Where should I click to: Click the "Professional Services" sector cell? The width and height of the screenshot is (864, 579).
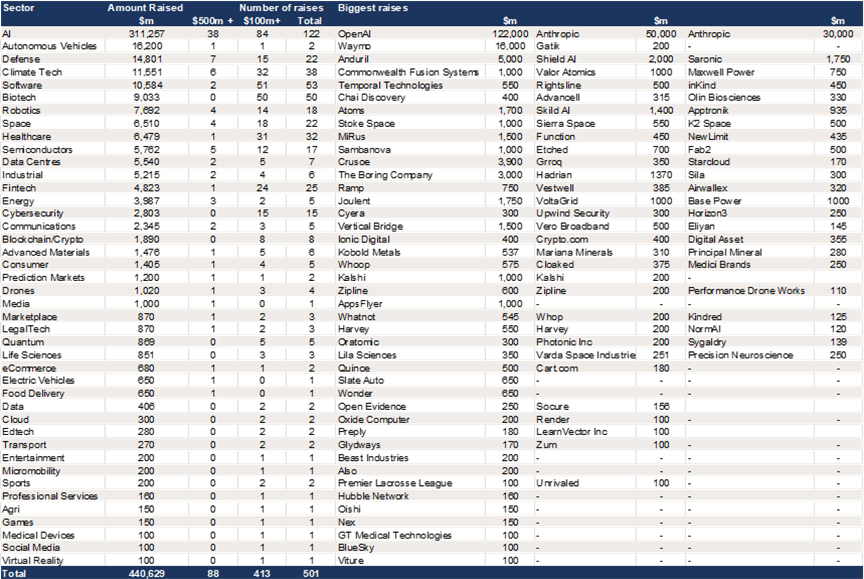(50, 496)
